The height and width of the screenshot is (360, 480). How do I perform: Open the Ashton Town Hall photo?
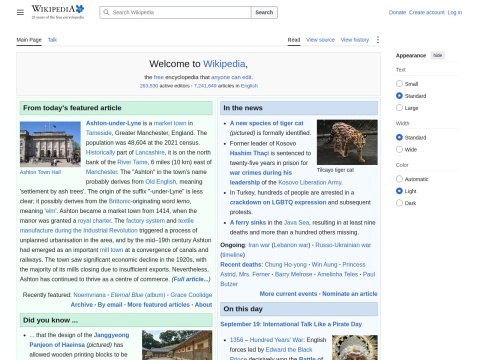pyautogui.click(x=50, y=144)
